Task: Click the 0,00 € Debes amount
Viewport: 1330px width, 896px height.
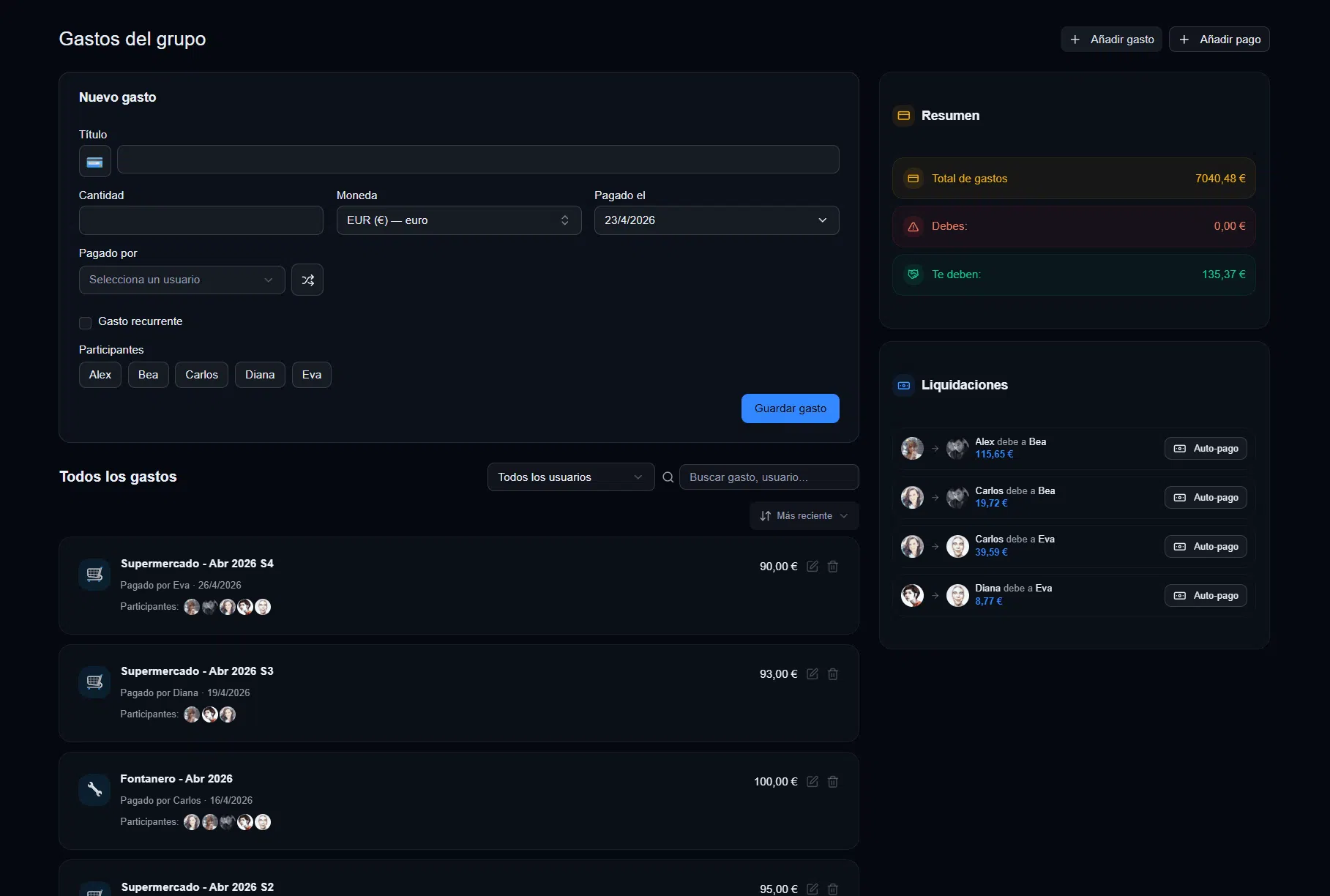Action: (x=1230, y=226)
